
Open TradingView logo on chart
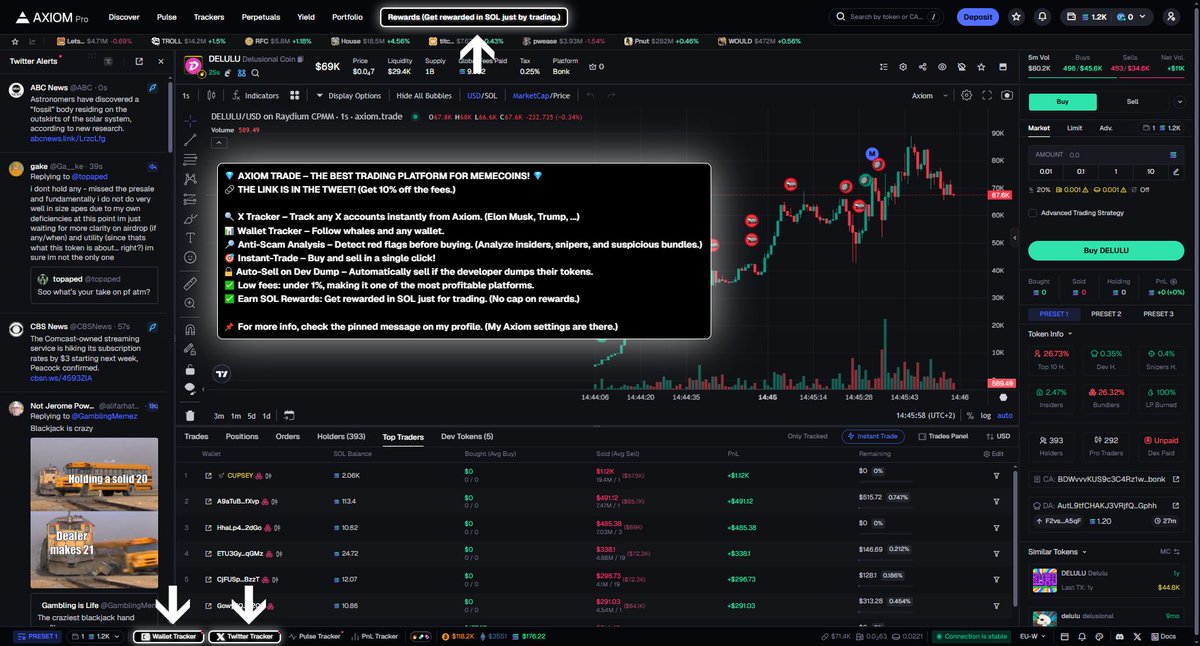[x=223, y=374]
